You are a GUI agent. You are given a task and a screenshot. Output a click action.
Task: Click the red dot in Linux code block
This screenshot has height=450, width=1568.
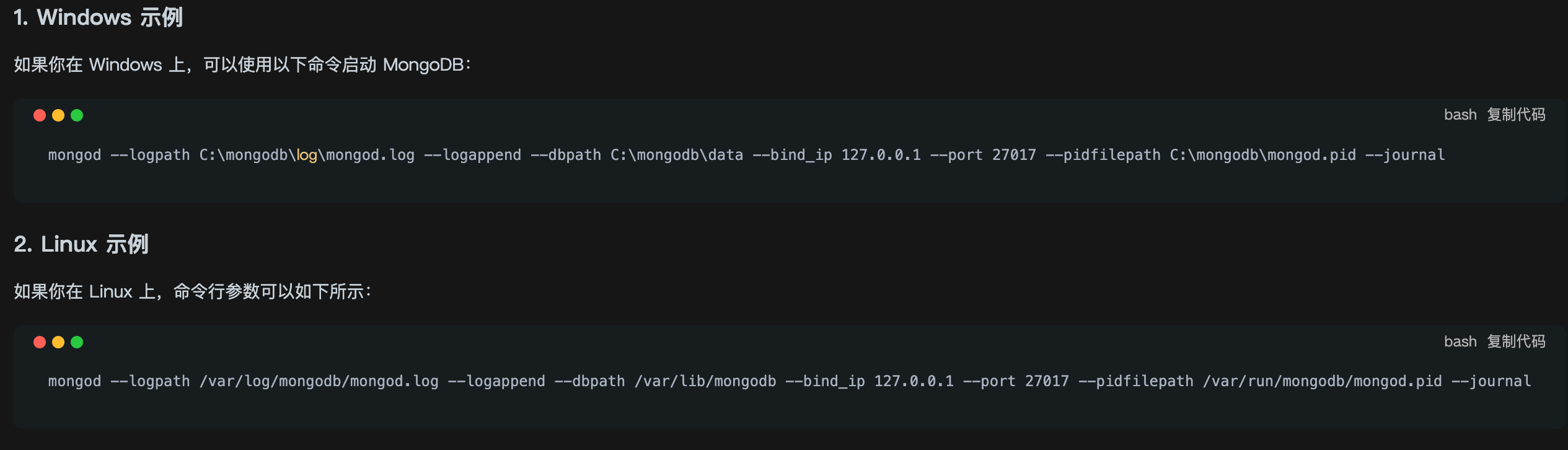(40, 342)
